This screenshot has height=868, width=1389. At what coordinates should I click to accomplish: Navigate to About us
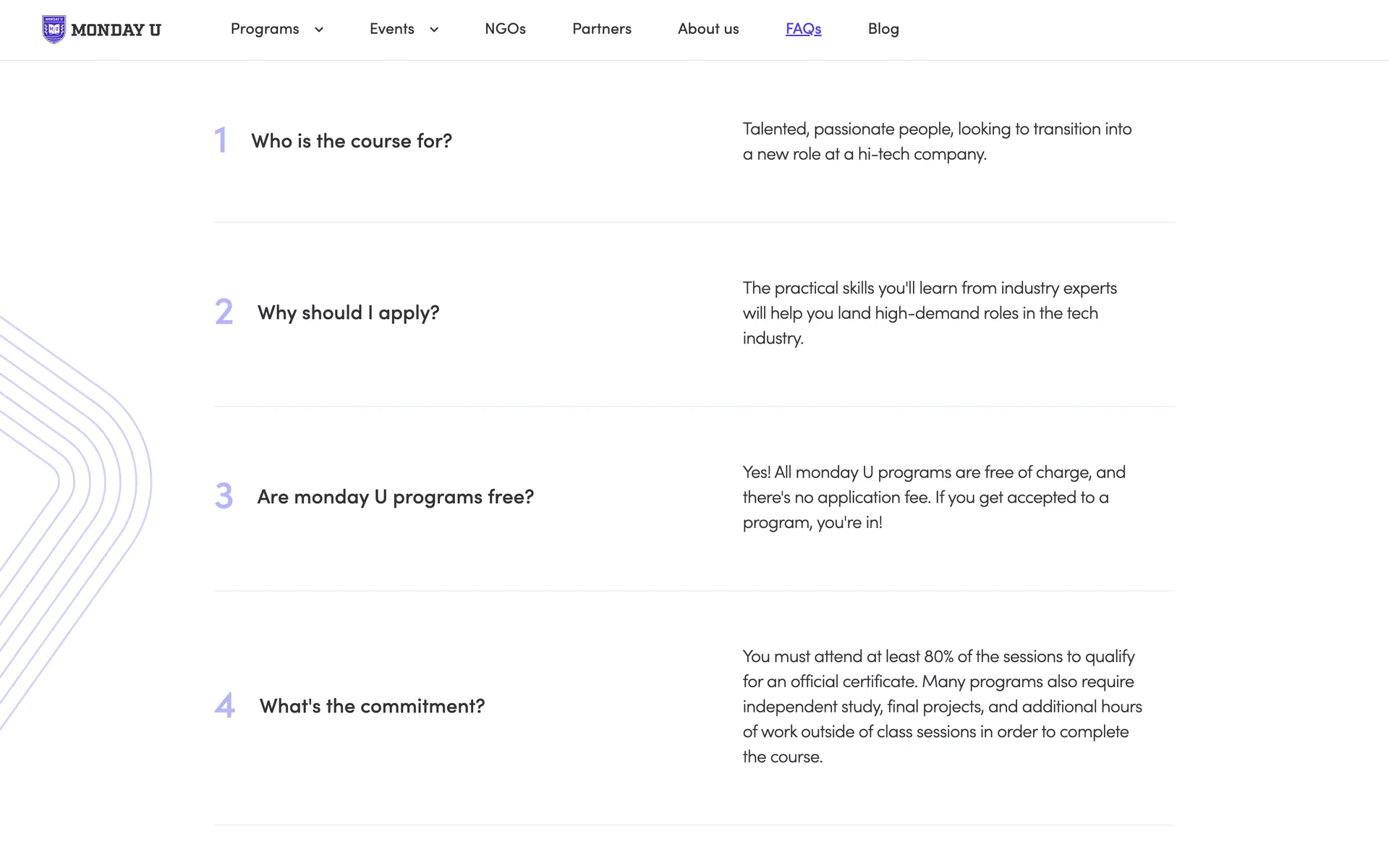tap(708, 29)
